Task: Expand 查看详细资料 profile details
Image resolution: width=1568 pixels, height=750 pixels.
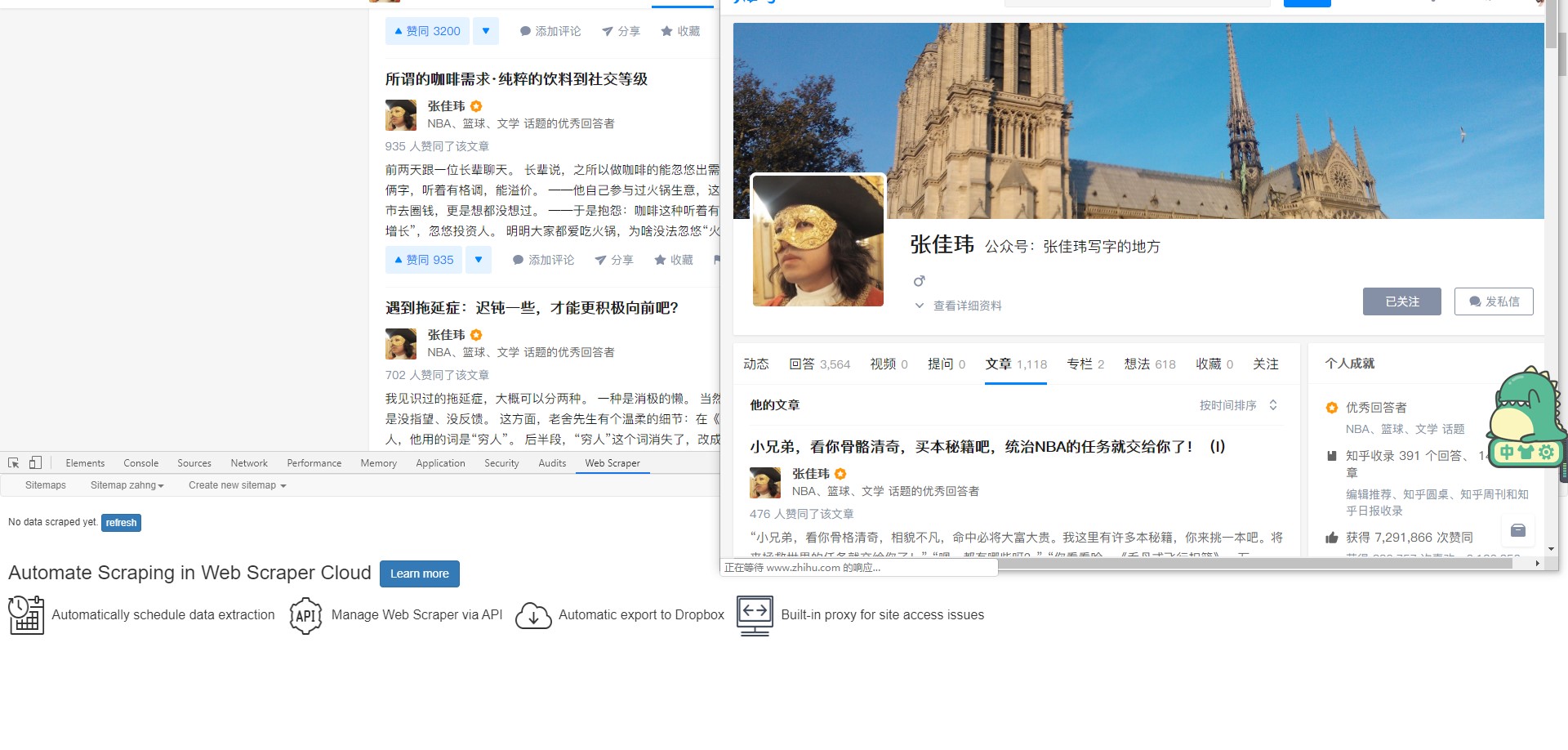Action: [x=958, y=306]
